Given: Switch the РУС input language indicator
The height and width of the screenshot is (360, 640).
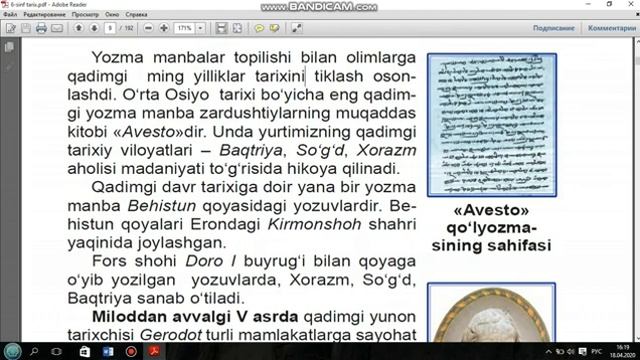Looking at the screenshot, I should click(597, 351).
